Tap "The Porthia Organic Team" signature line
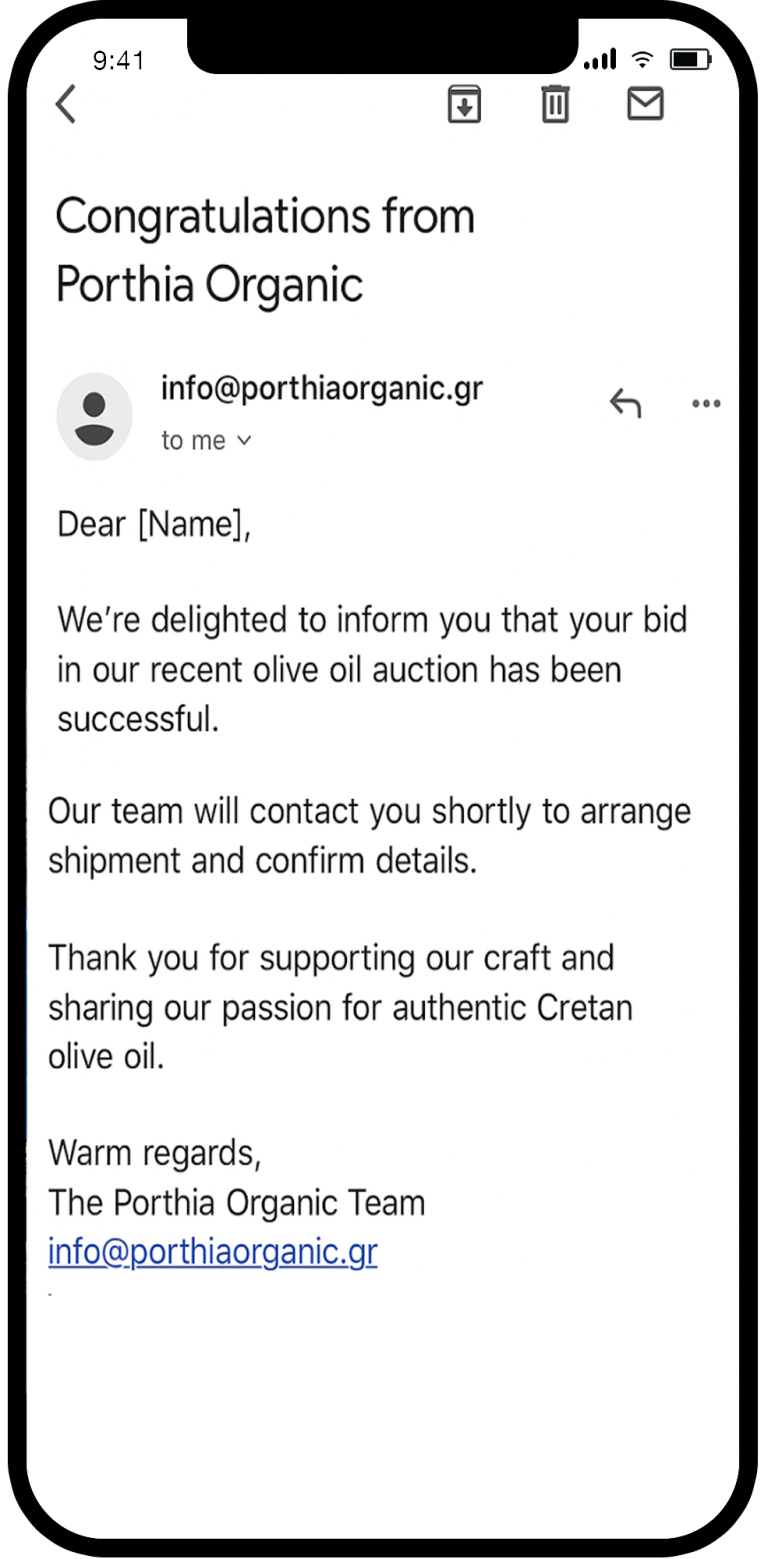The image size is (768, 1559). (x=237, y=1202)
